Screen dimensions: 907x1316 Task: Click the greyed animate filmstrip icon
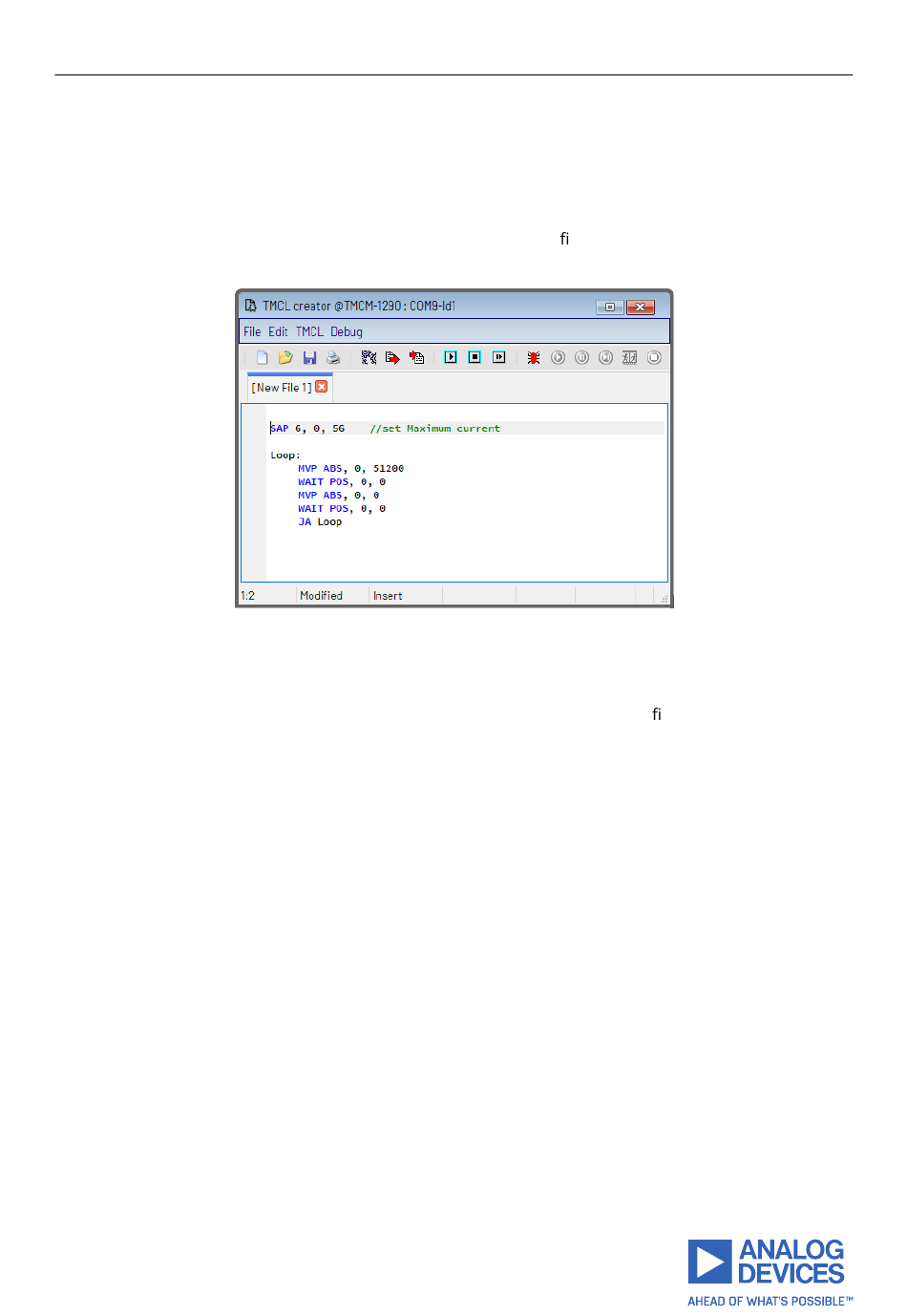(x=629, y=357)
